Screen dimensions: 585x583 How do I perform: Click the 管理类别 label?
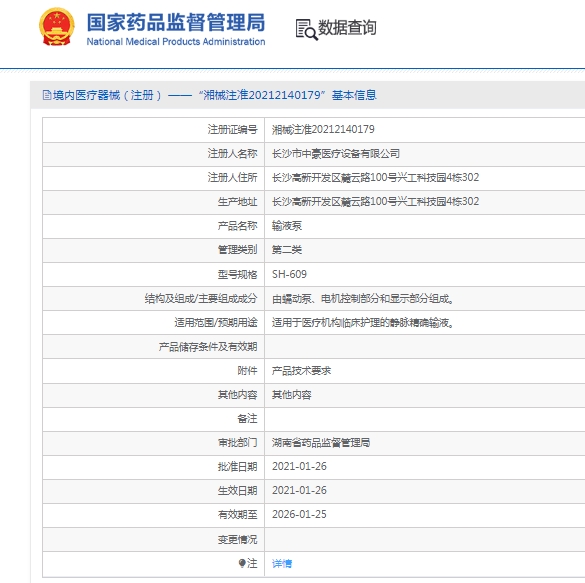tap(238, 250)
